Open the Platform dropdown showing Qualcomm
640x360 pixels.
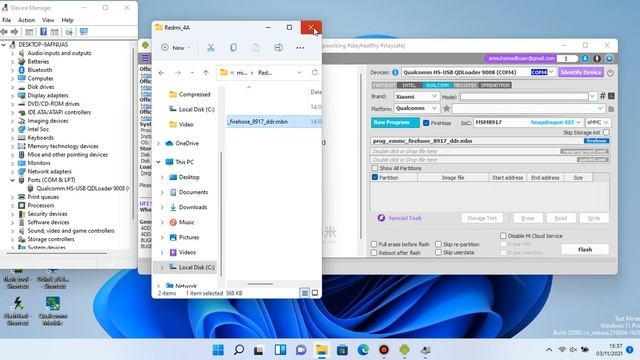[x=416, y=109]
